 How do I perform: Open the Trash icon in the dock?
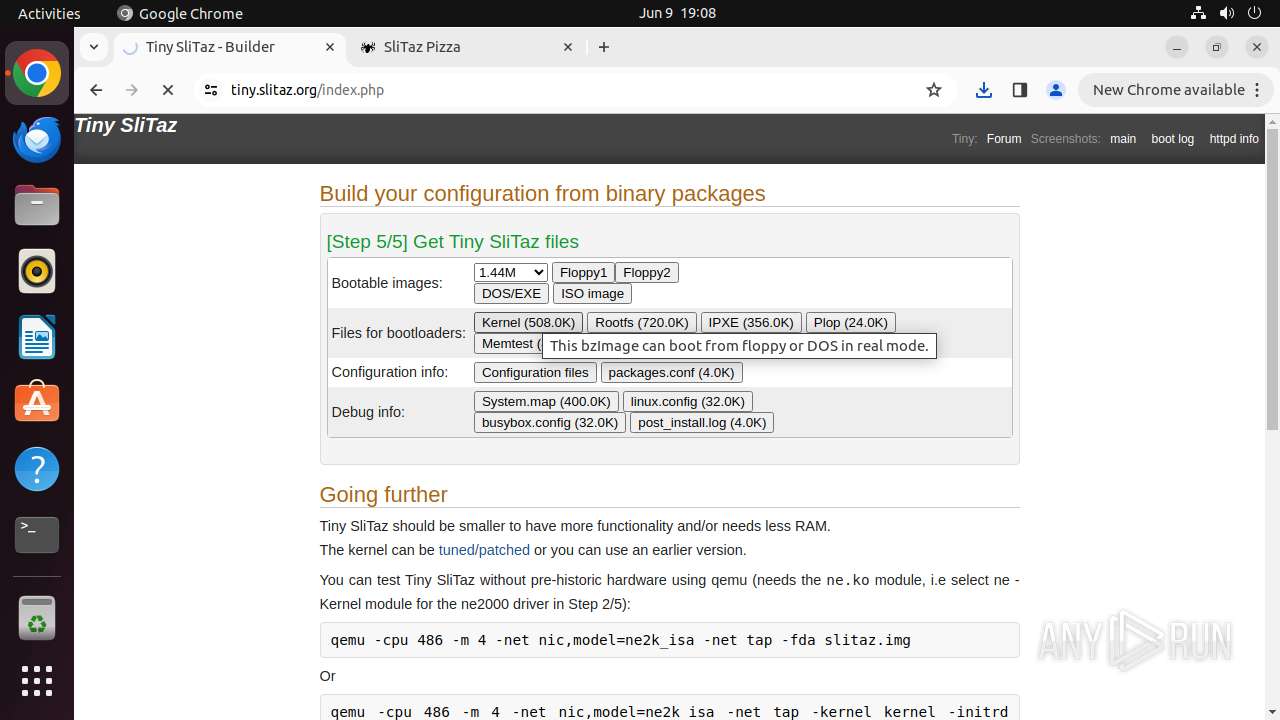(x=37, y=617)
